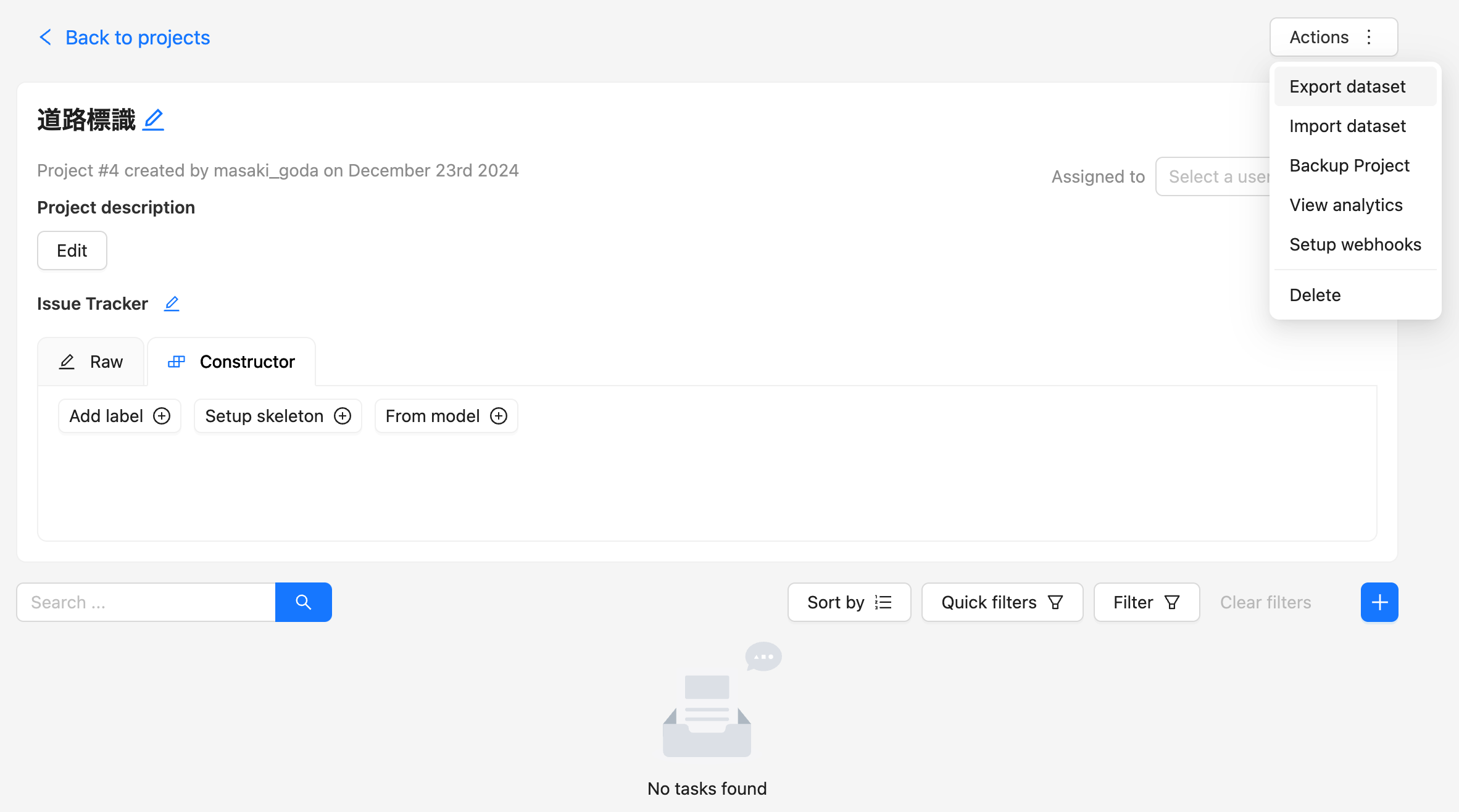Click the Issue Tracker edit pencil icon

(x=172, y=304)
